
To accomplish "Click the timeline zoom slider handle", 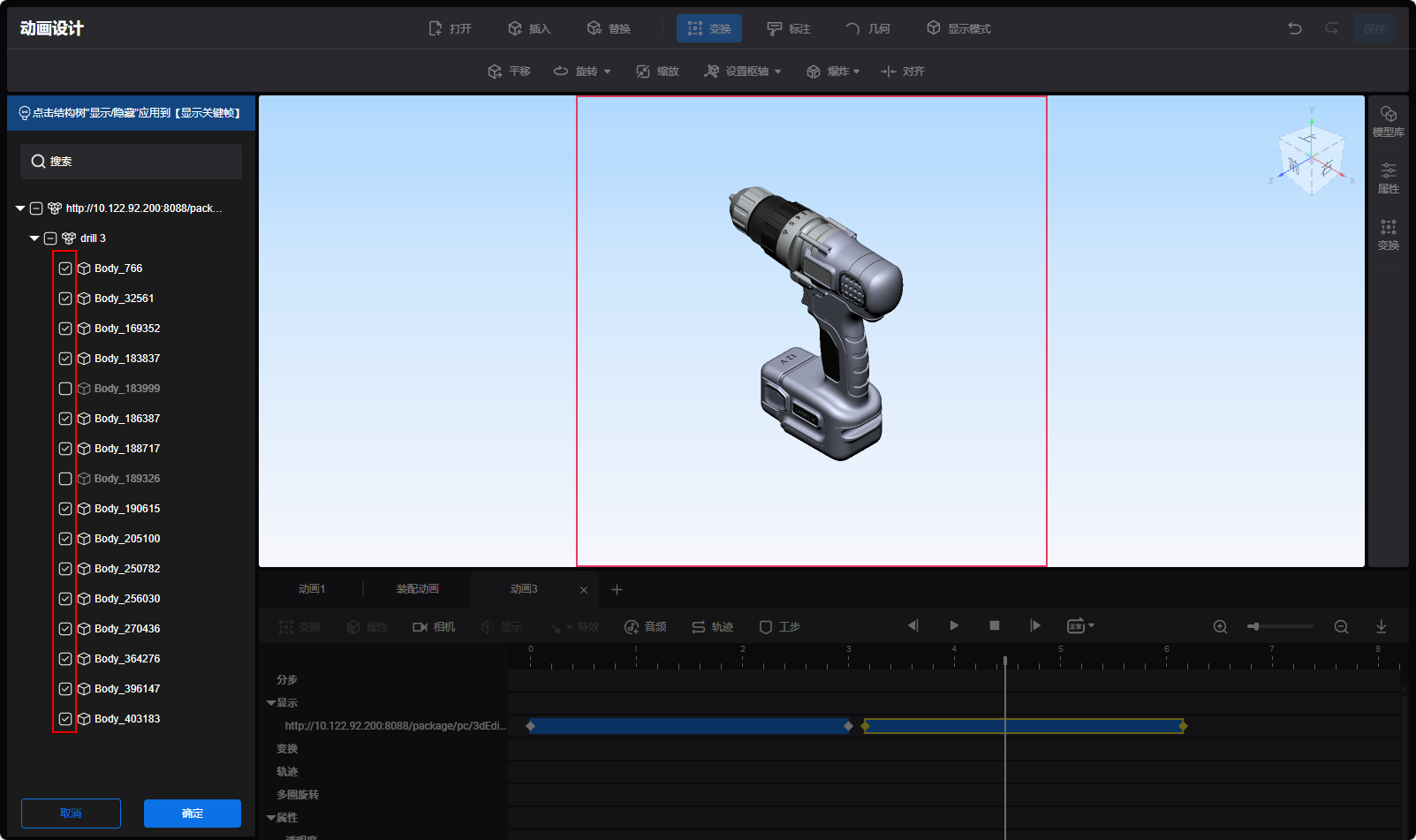I will point(1254,626).
